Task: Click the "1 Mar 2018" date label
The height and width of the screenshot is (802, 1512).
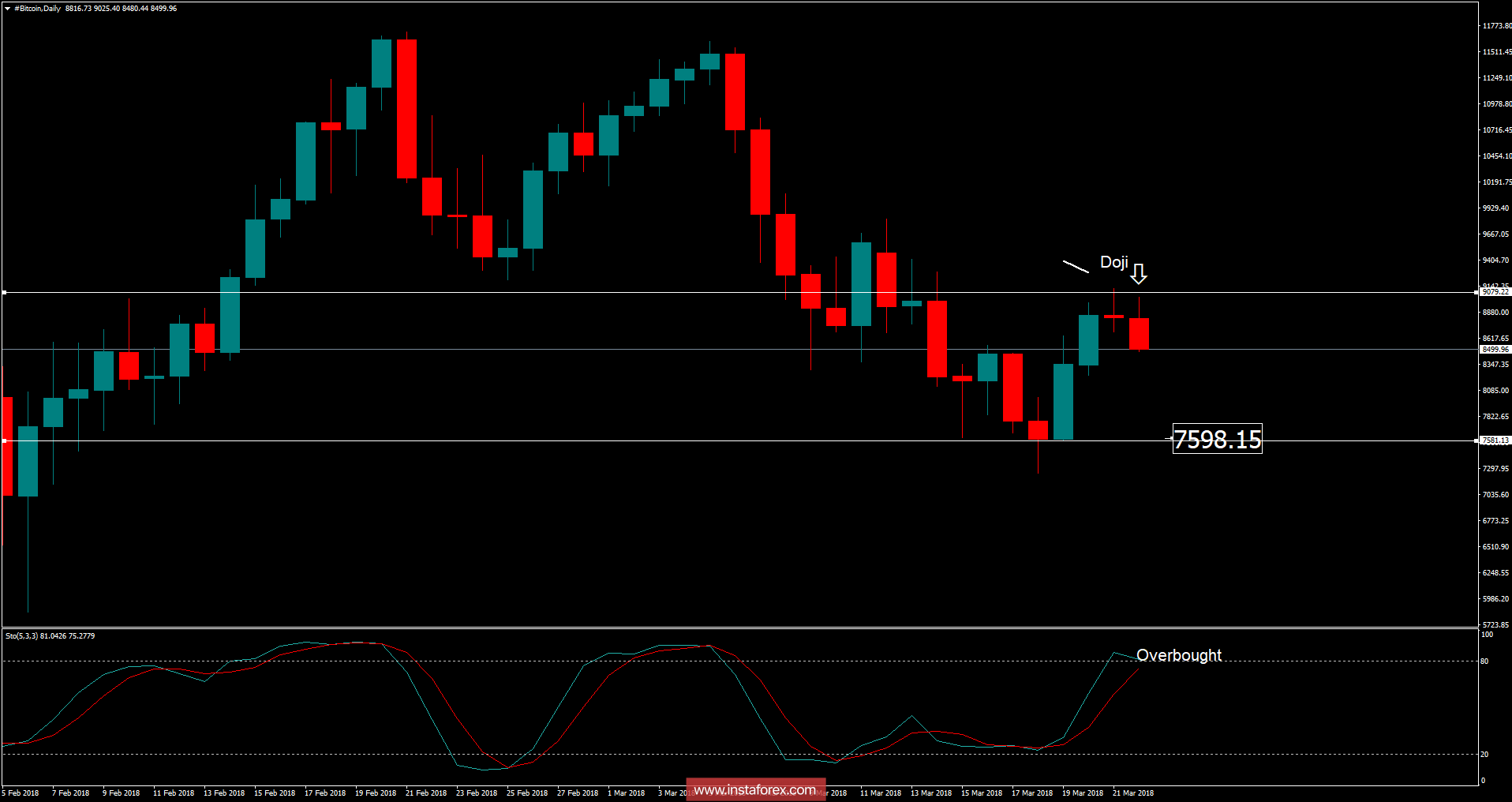Action: tap(626, 793)
